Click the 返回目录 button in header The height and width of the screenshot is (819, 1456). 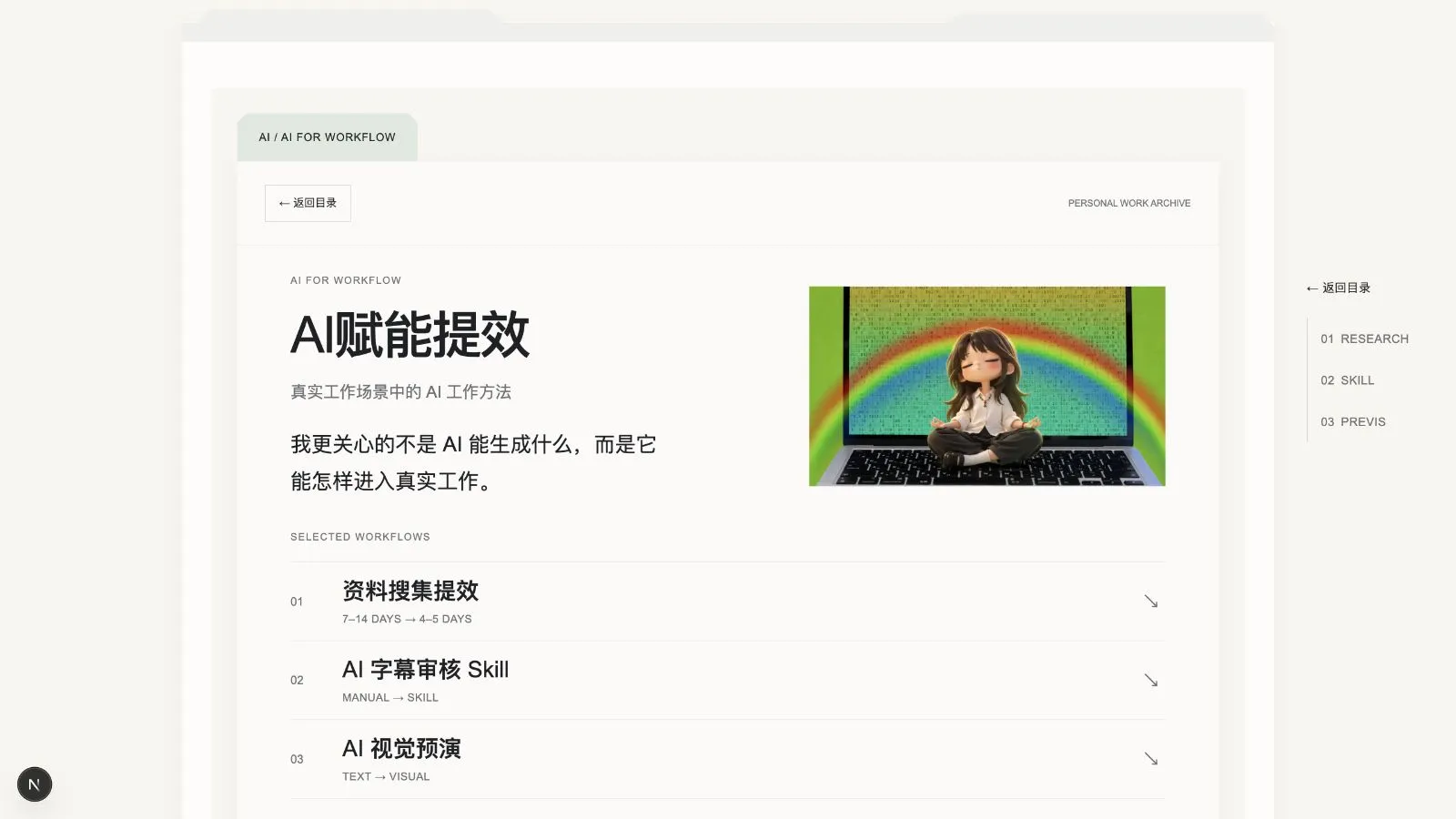click(x=308, y=203)
